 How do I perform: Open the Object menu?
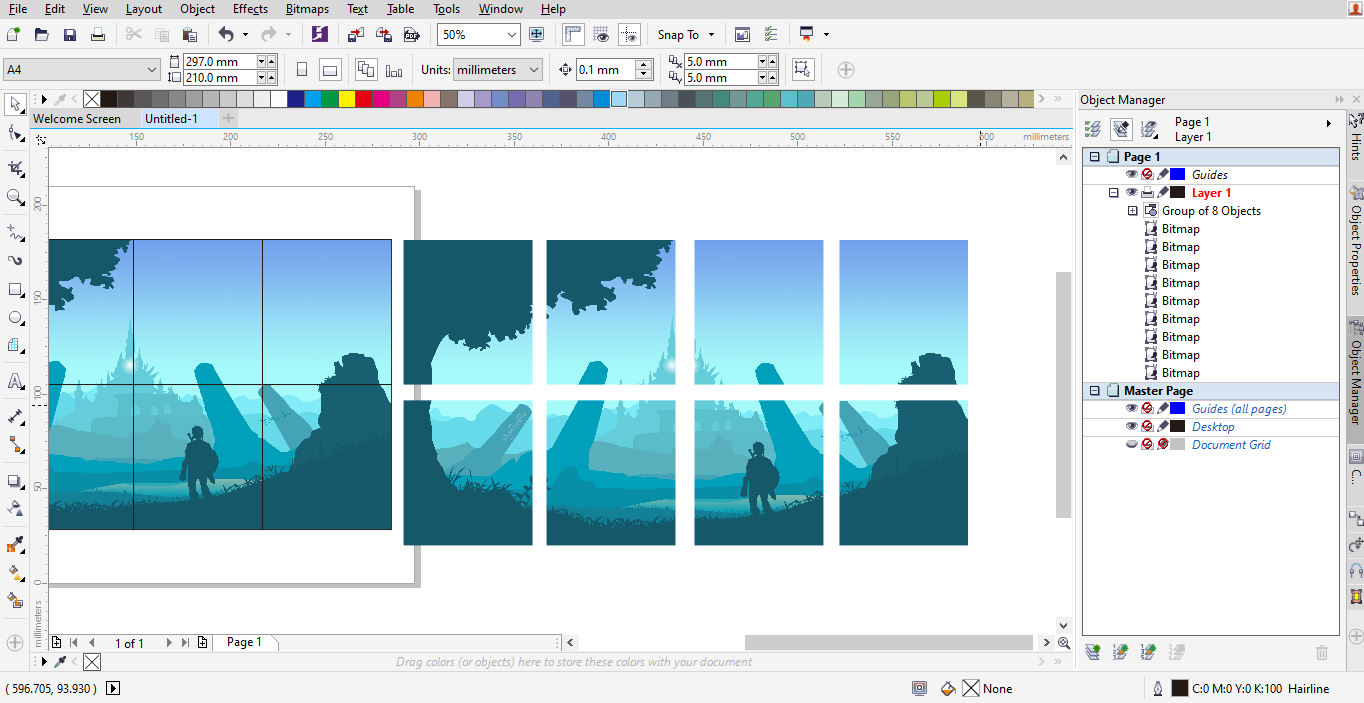[197, 9]
